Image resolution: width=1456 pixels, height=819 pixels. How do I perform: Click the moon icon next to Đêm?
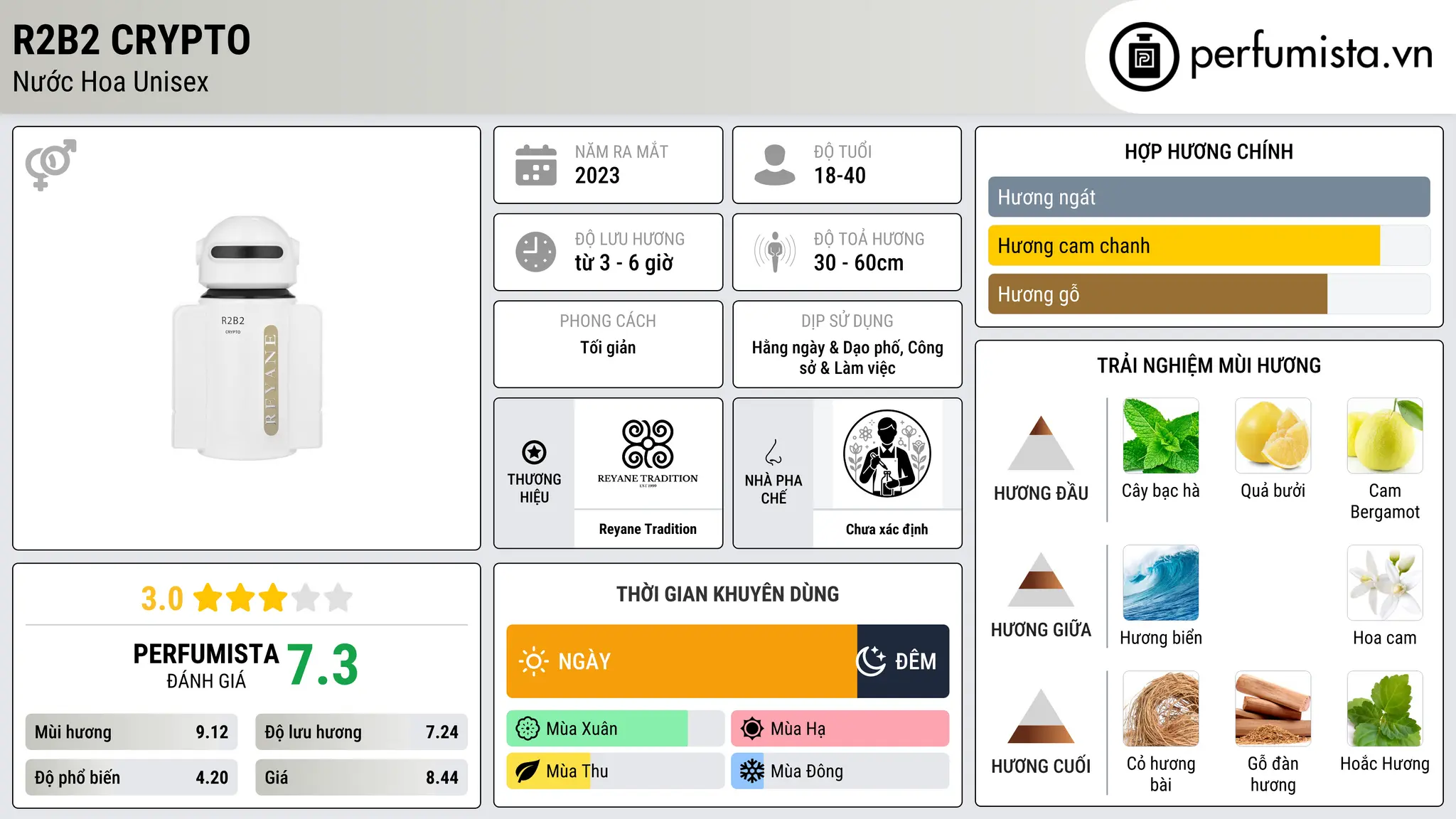871,661
